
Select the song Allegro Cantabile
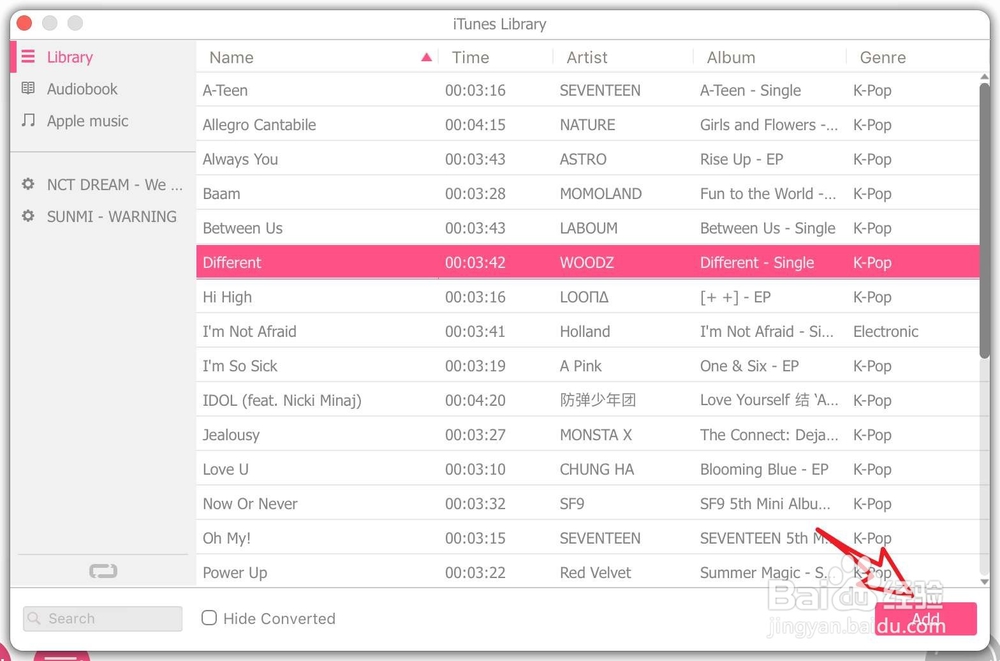(587, 124)
